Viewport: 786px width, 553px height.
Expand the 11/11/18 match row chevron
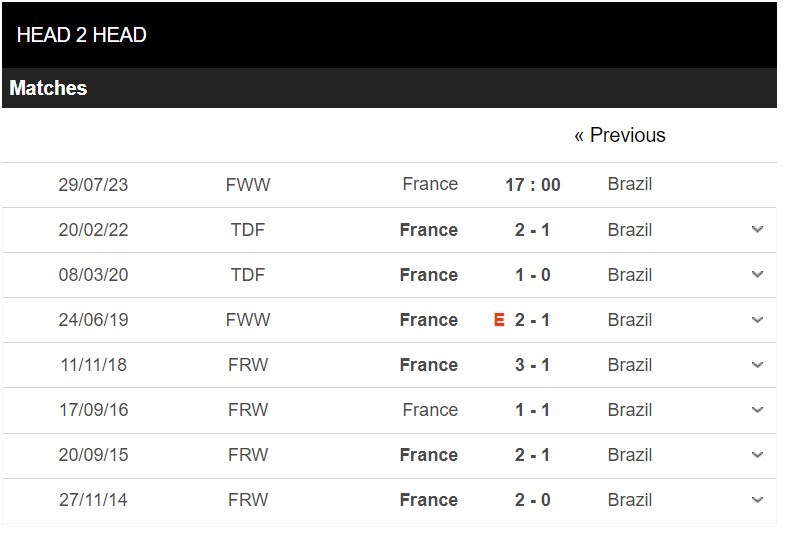point(757,364)
